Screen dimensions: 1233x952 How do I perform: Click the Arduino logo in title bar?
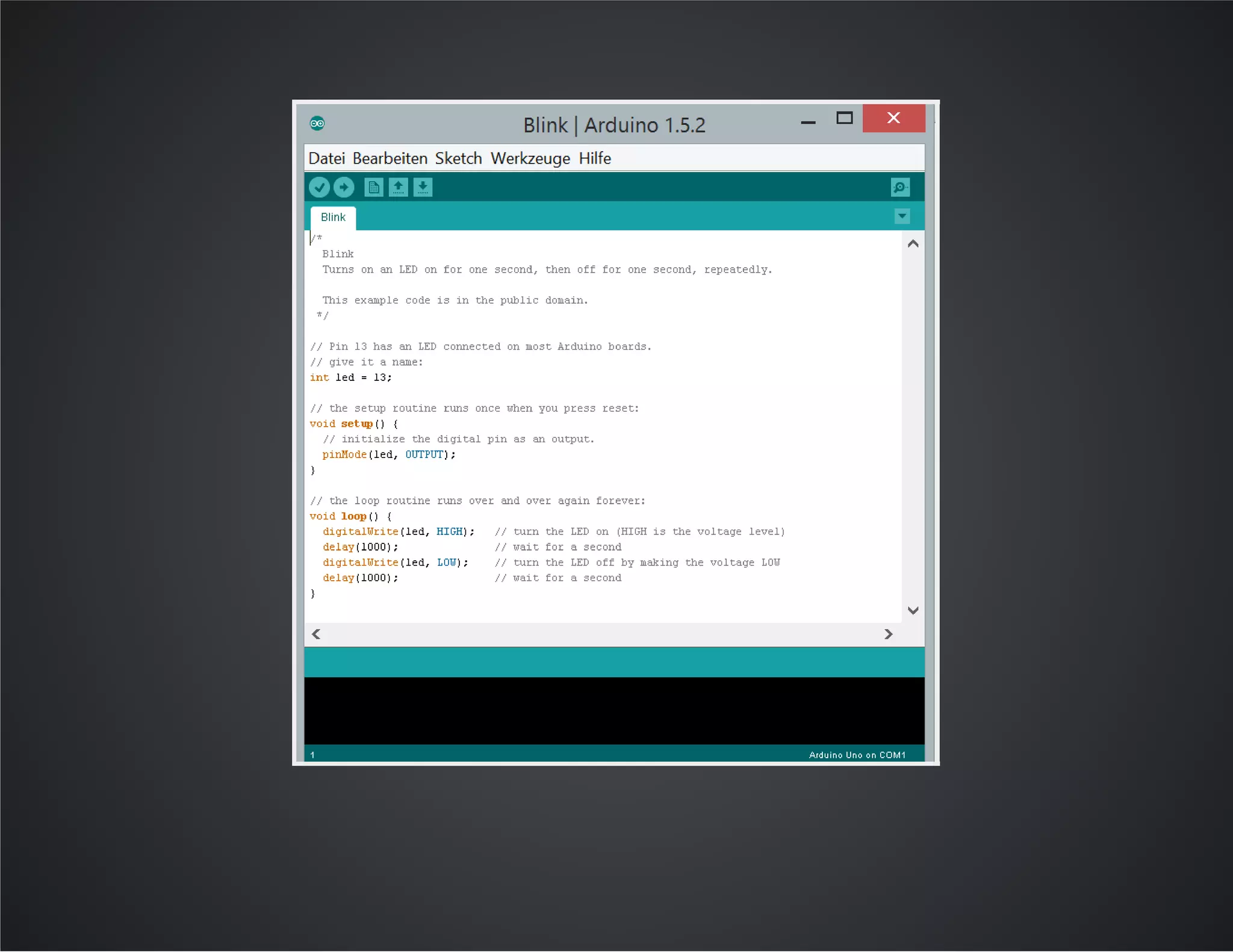(x=317, y=123)
